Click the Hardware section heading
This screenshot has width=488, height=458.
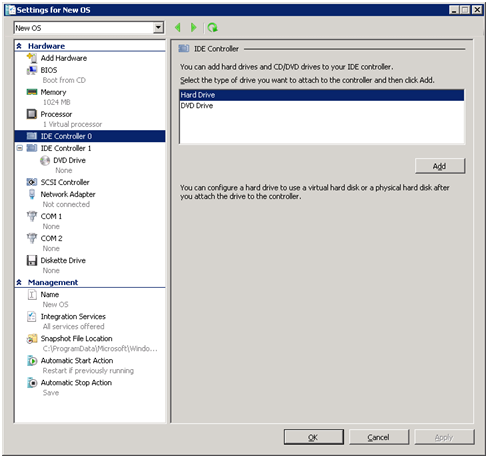pyautogui.click(x=46, y=46)
